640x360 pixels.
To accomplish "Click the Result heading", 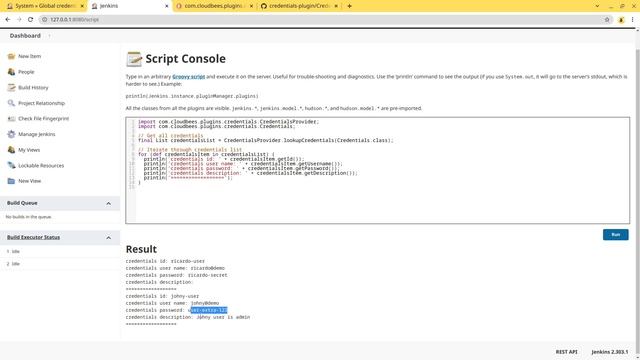I will click(x=141, y=249).
